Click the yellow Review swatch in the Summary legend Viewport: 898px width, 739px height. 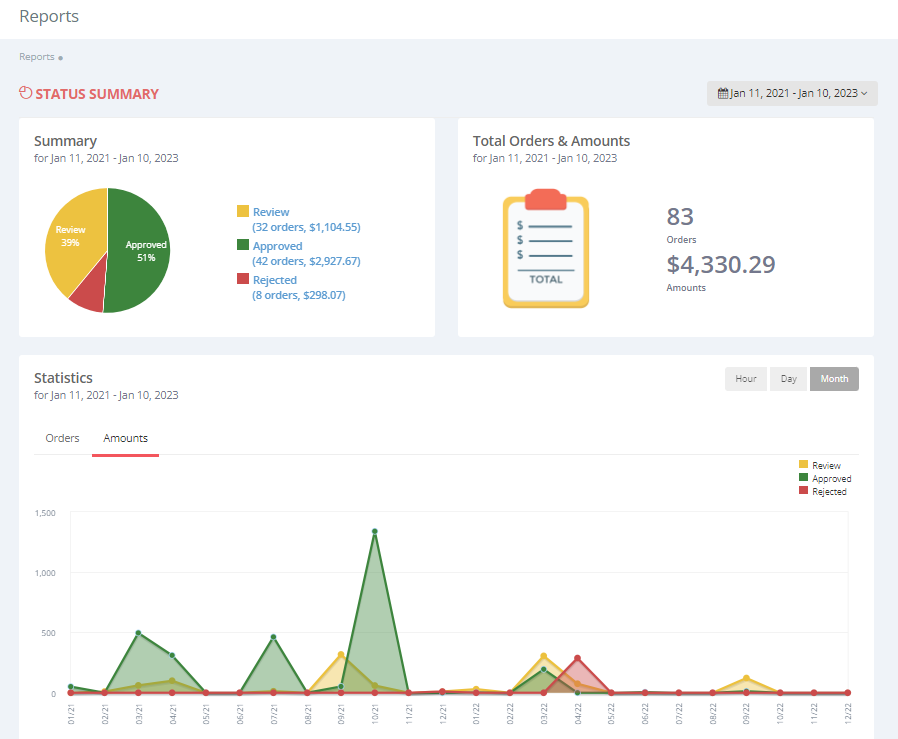tap(241, 211)
